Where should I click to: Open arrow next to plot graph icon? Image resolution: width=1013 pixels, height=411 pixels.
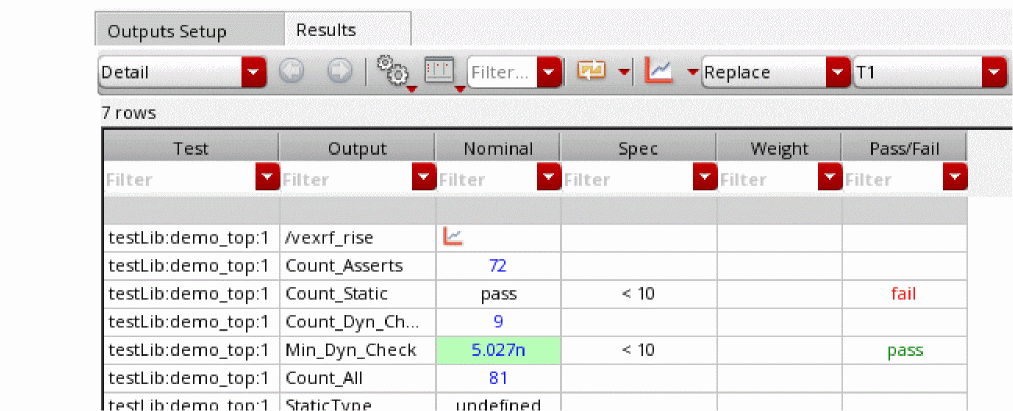(692, 72)
